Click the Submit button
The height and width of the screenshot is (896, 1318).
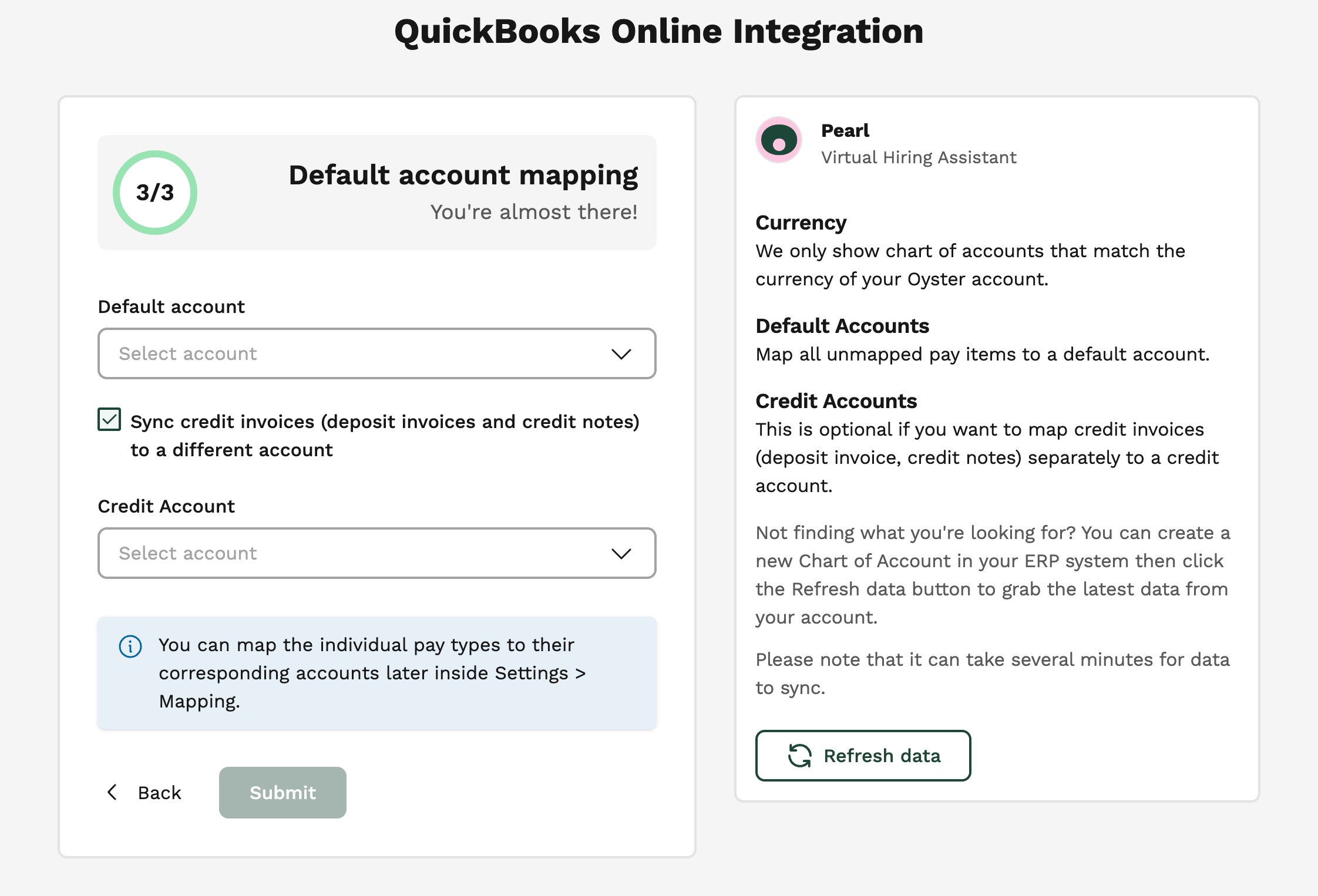pyautogui.click(x=283, y=792)
